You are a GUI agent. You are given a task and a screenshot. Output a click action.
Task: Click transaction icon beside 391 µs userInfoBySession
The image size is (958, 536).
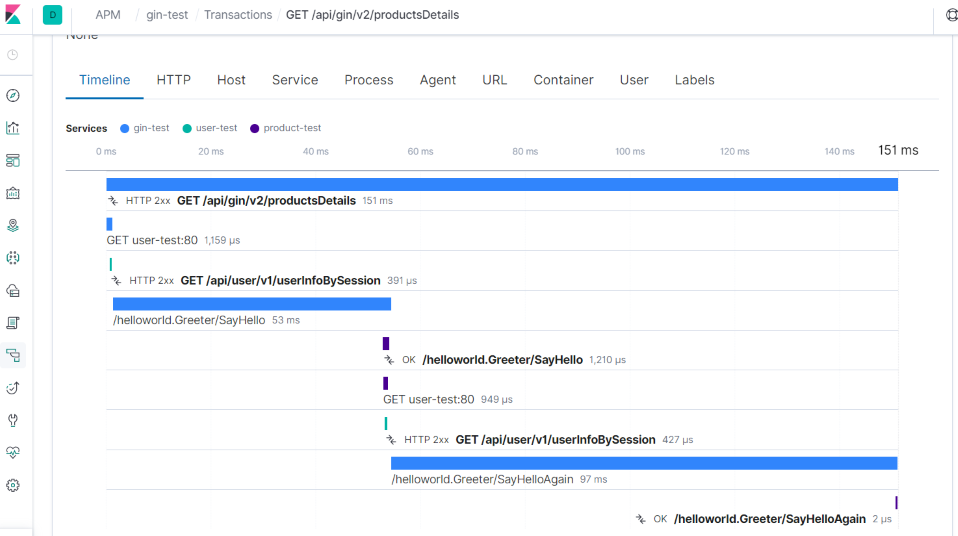[x=116, y=281]
